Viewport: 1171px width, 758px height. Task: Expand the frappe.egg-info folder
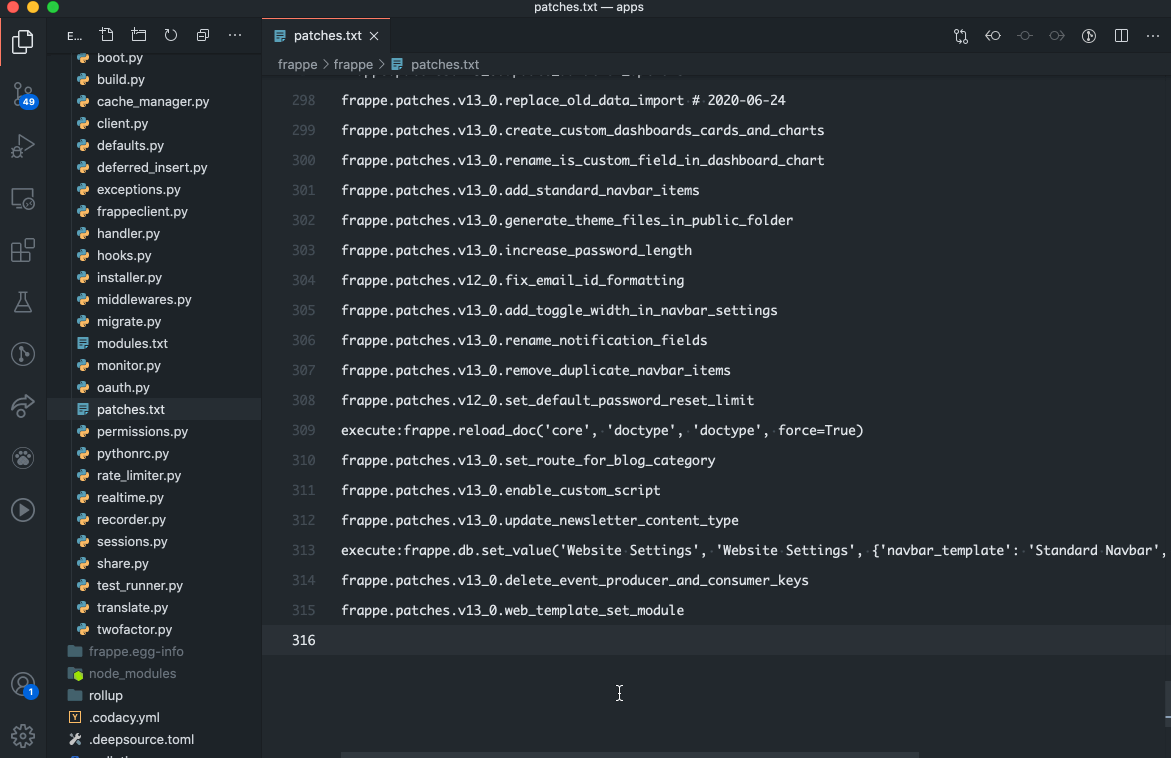pos(135,651)
